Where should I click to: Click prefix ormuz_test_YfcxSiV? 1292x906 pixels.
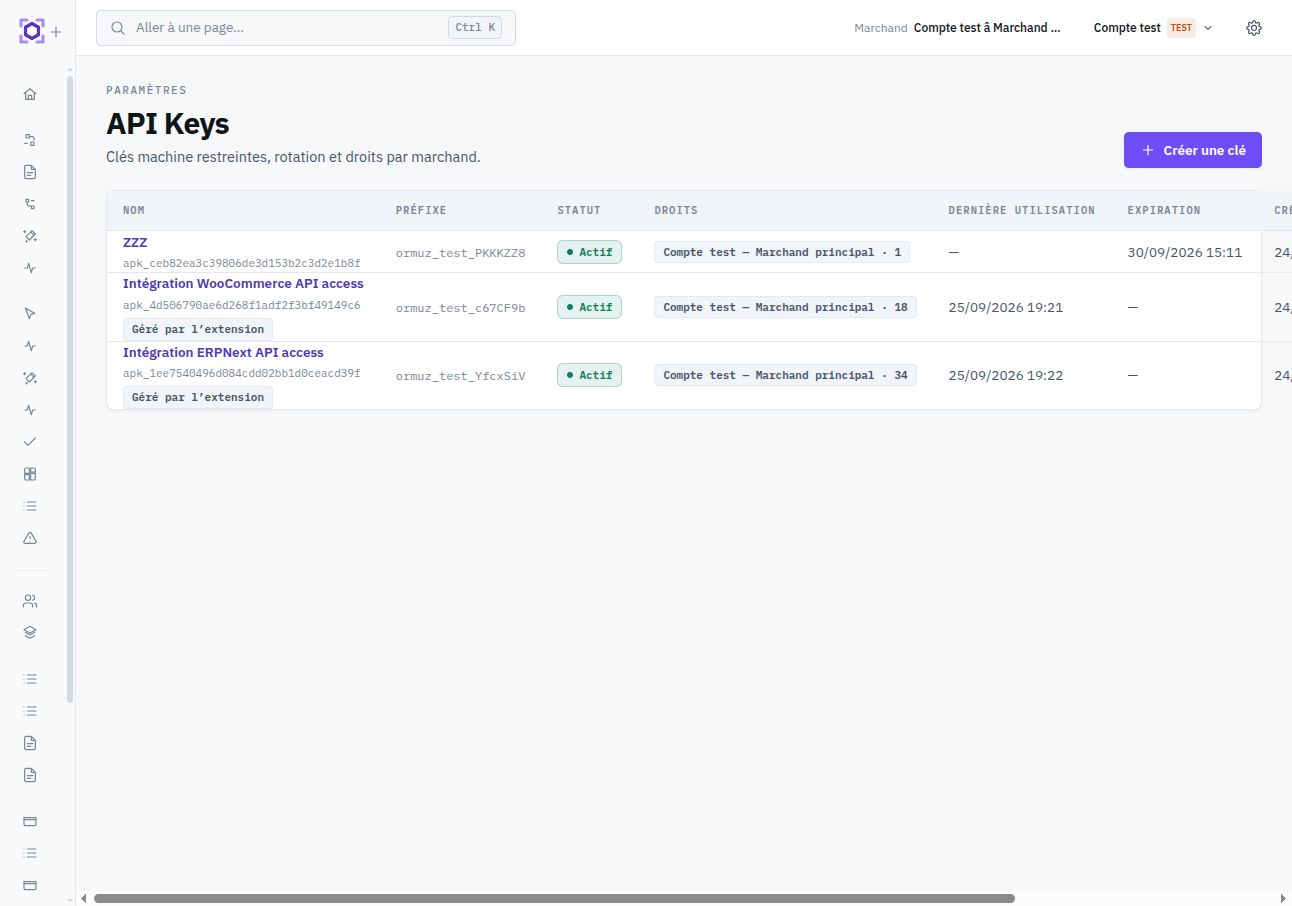tap(461, 376)
